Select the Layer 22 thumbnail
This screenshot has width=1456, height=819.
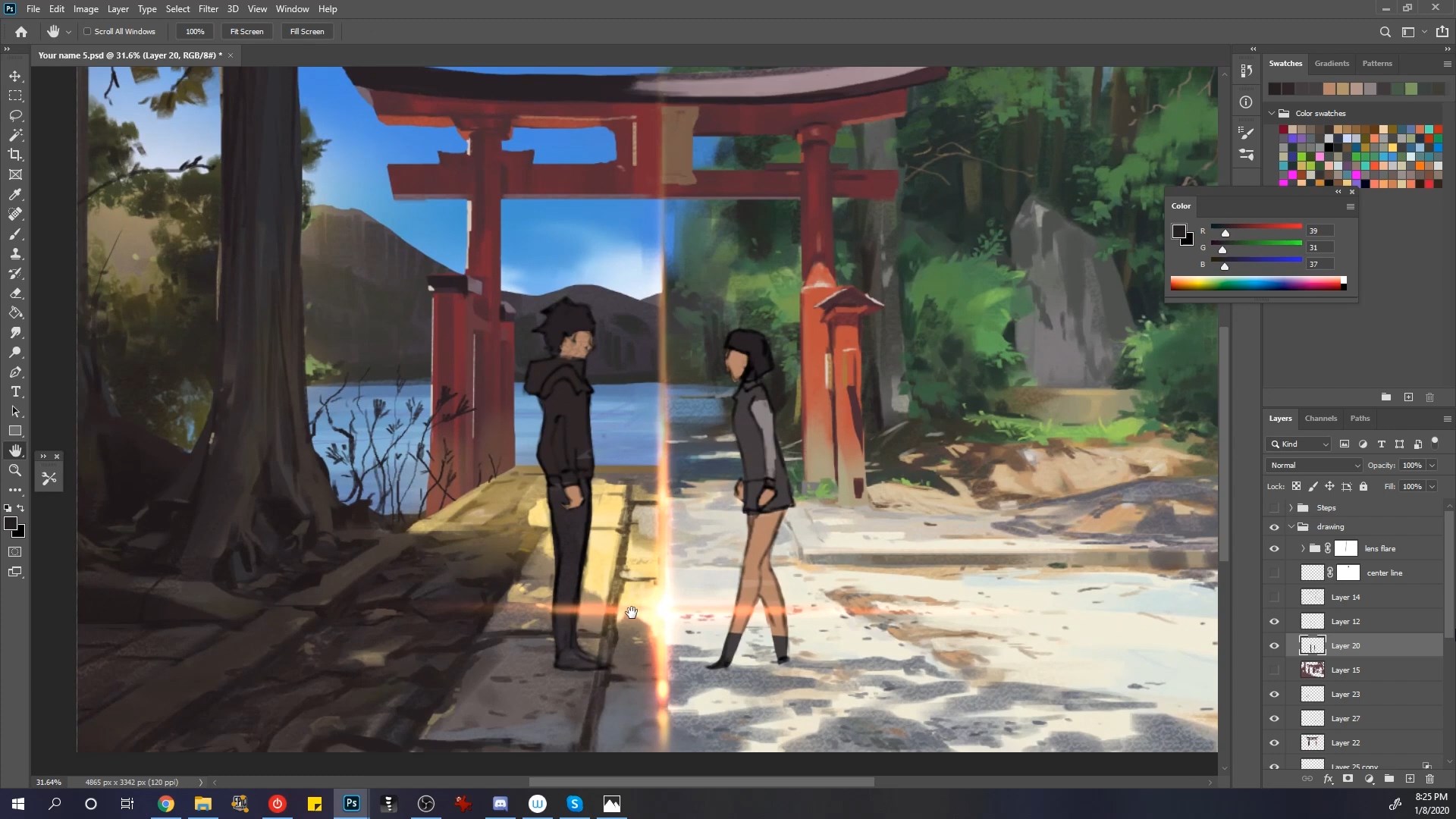(1313, 742)
